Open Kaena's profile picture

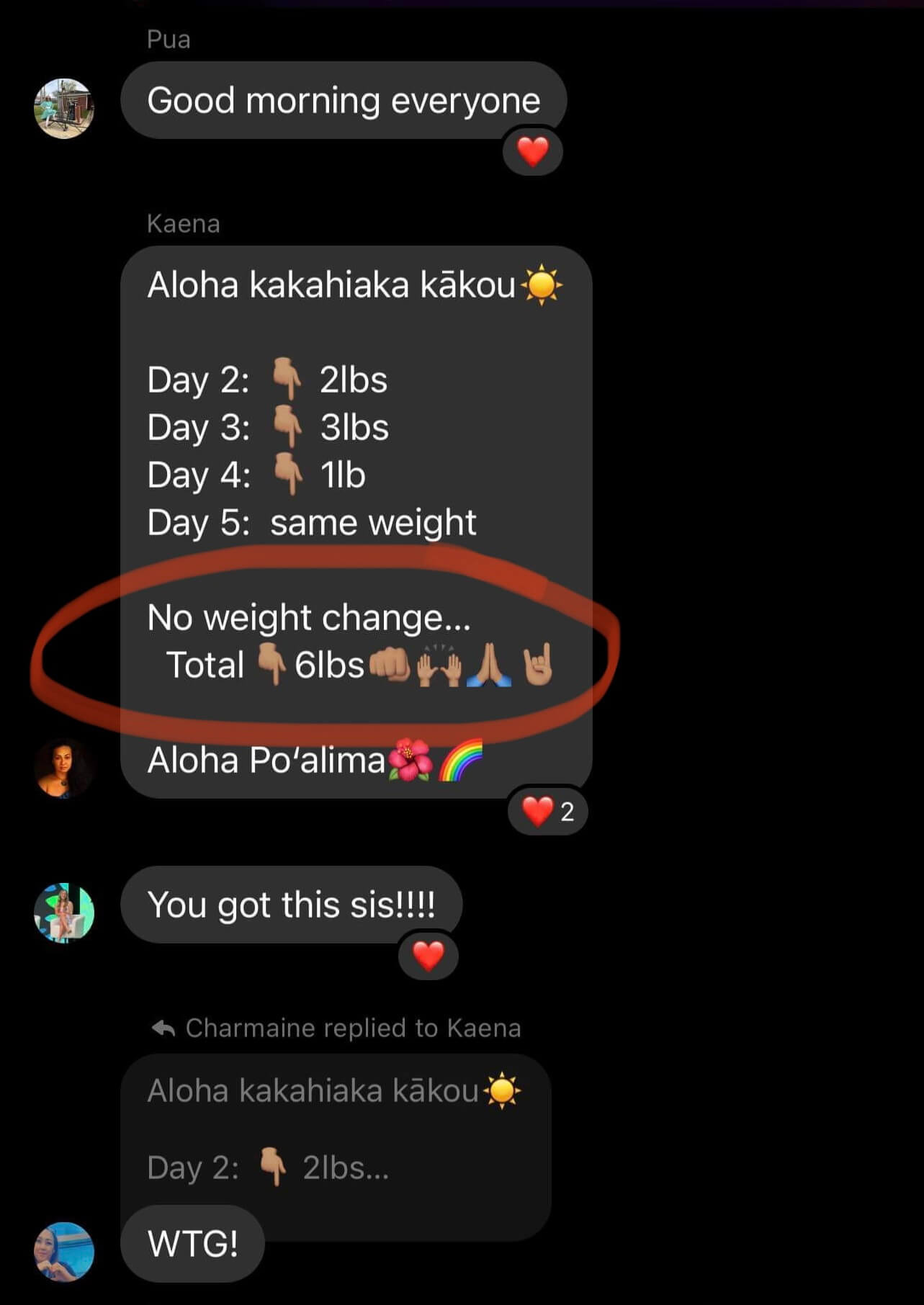click(64, 768)
